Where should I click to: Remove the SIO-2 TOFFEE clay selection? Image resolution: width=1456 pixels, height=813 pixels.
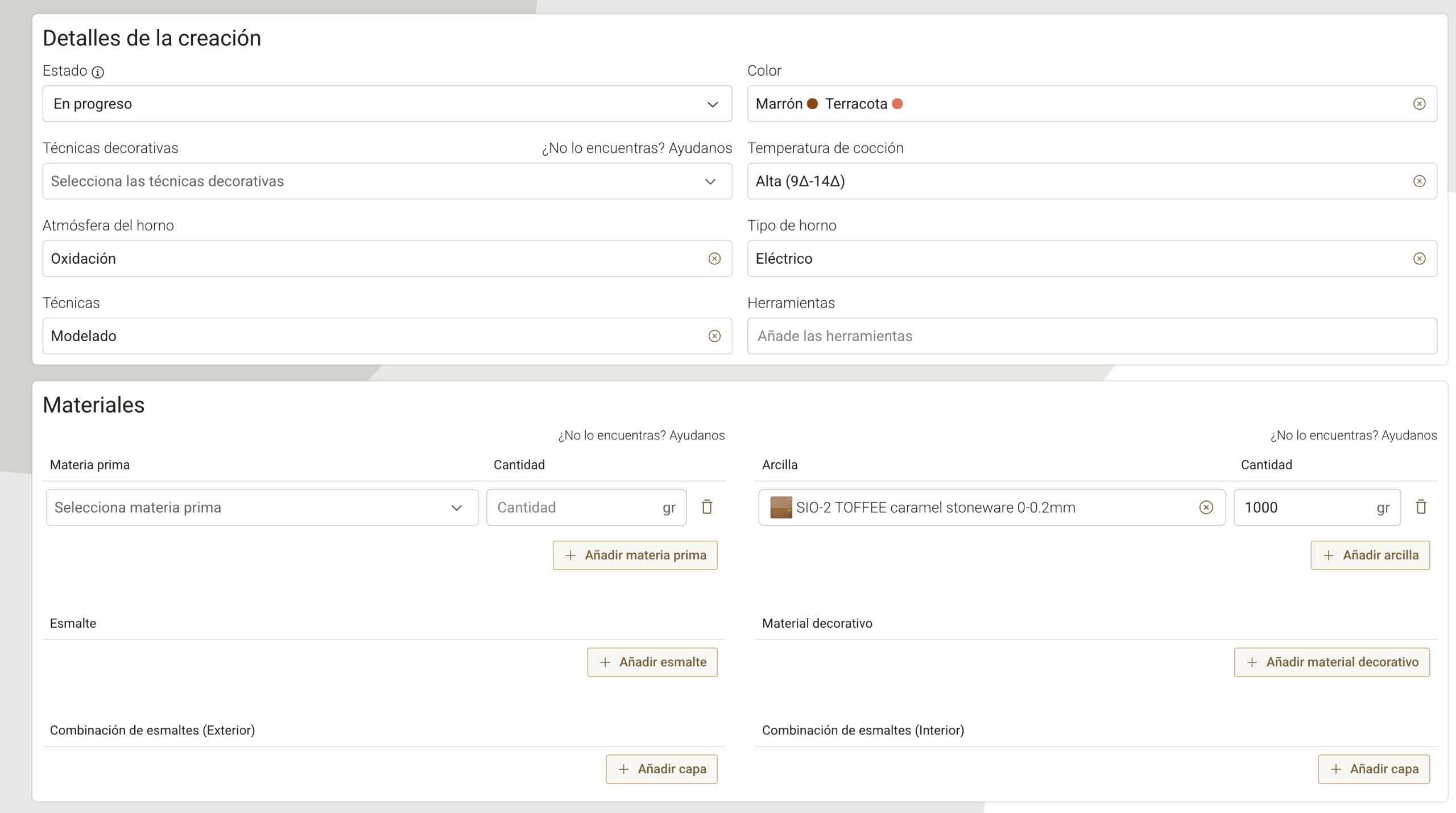(1206, 507)
